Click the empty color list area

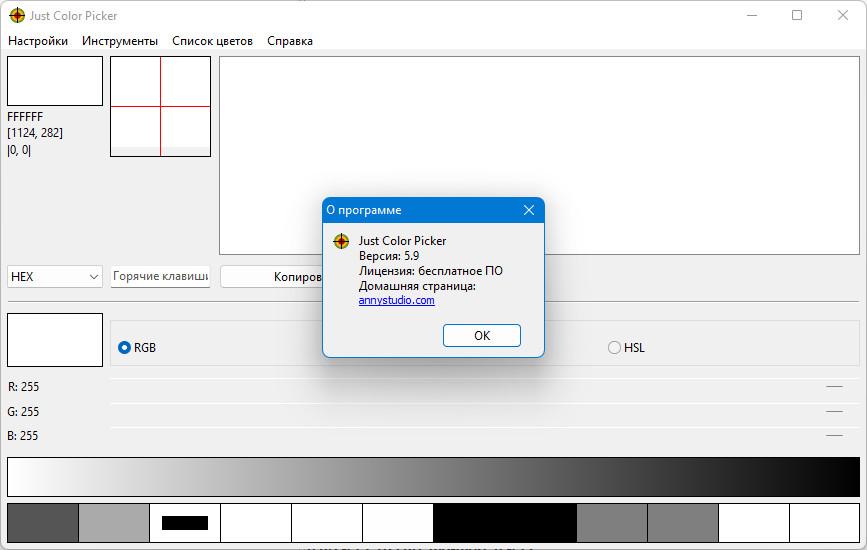(539, 155)
